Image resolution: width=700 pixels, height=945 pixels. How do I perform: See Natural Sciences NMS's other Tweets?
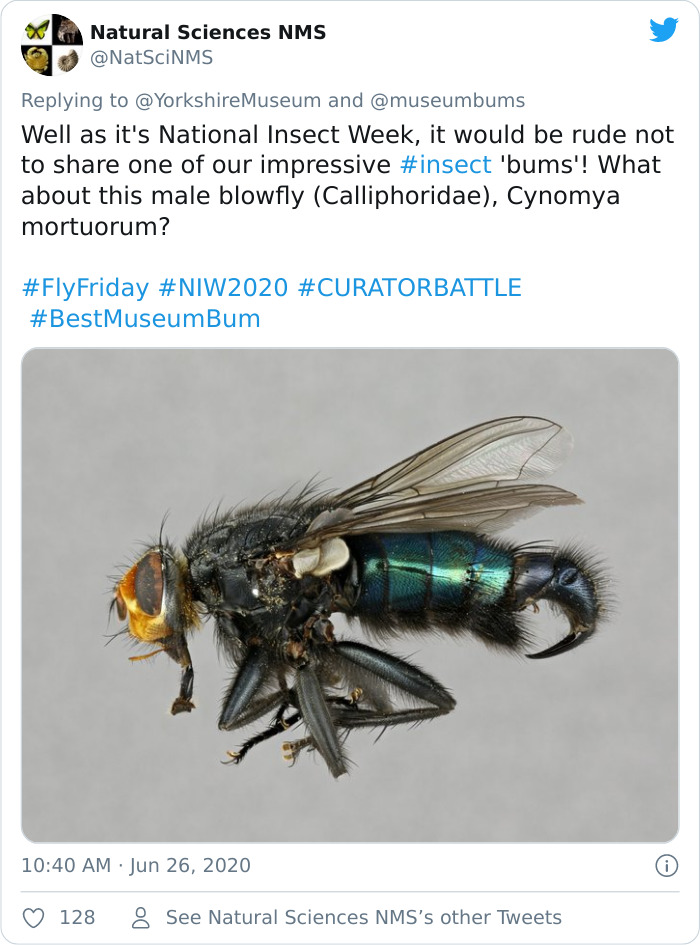[364, 918]
